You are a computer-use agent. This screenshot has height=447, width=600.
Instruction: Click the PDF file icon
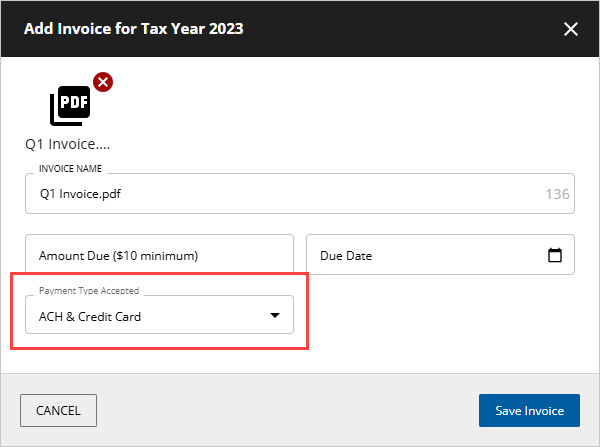pyautogui.click(x=70, y=104)
